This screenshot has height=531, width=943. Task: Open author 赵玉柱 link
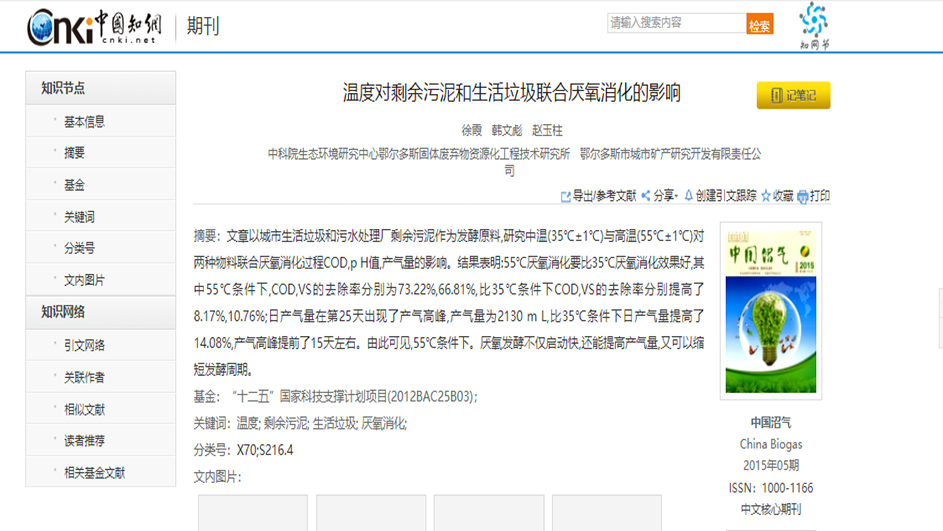(x=547, y=130)
